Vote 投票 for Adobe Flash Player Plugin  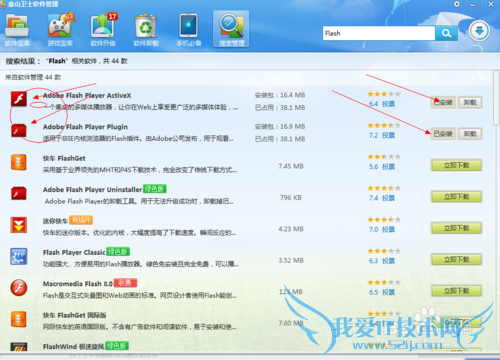point(388,135)
